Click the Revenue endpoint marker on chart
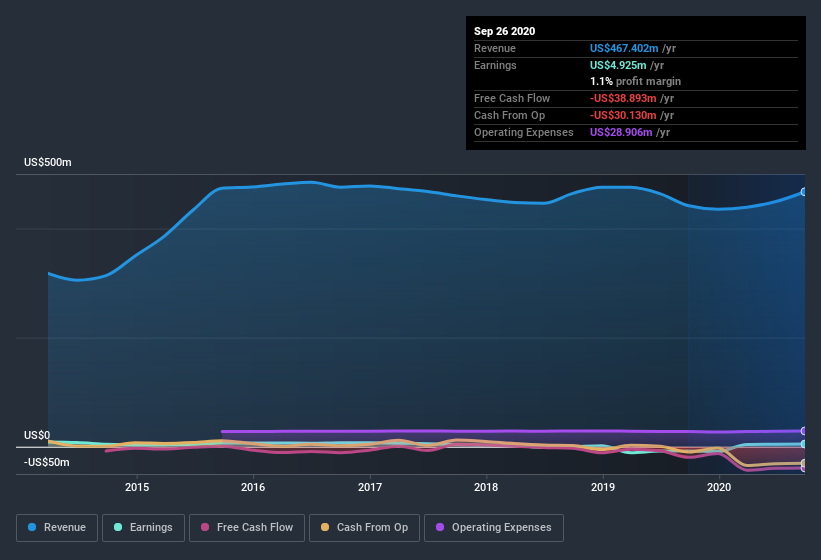 point(804,192)
